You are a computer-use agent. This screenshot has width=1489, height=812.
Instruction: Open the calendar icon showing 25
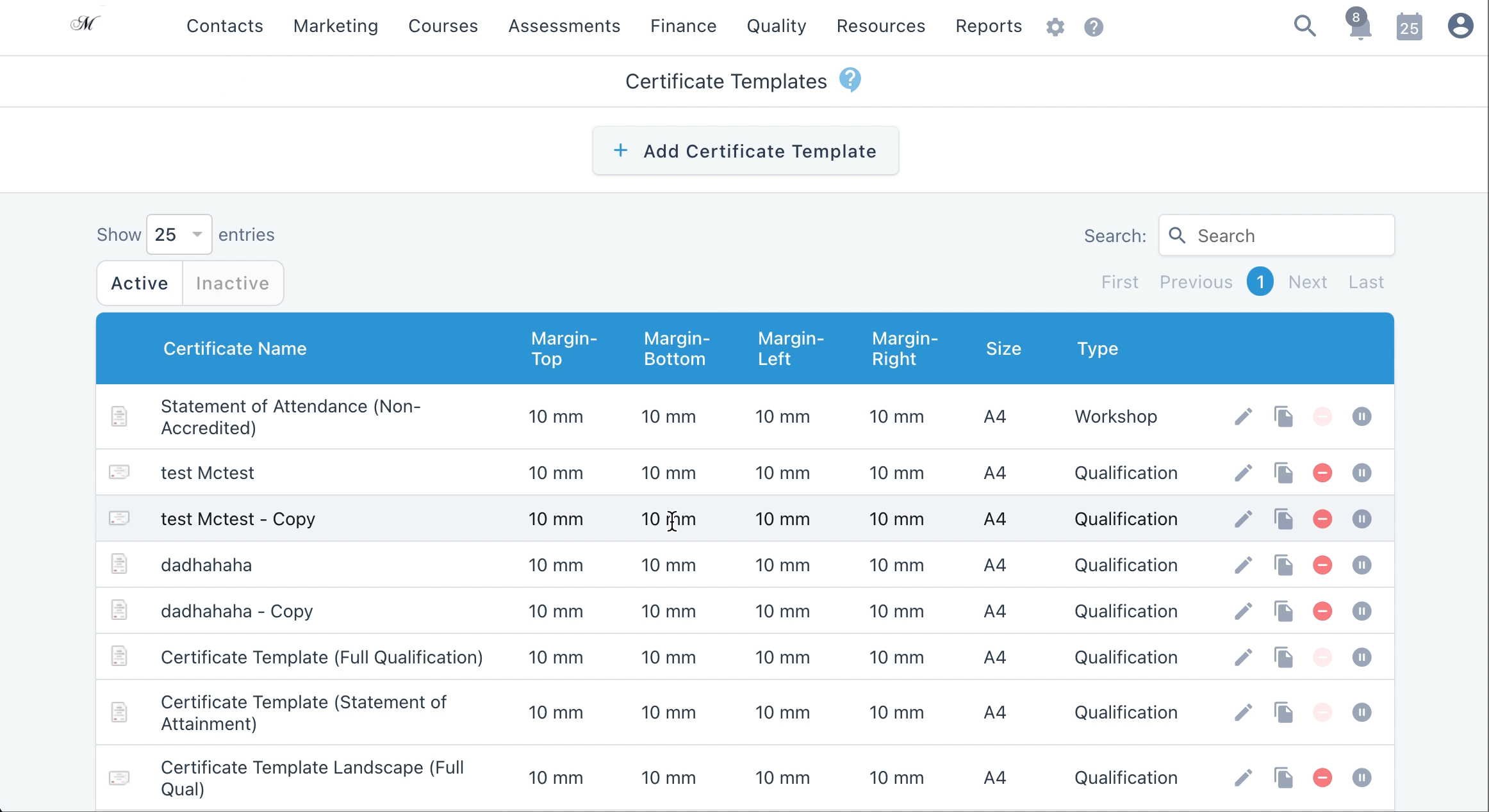tap(1409, 26)
